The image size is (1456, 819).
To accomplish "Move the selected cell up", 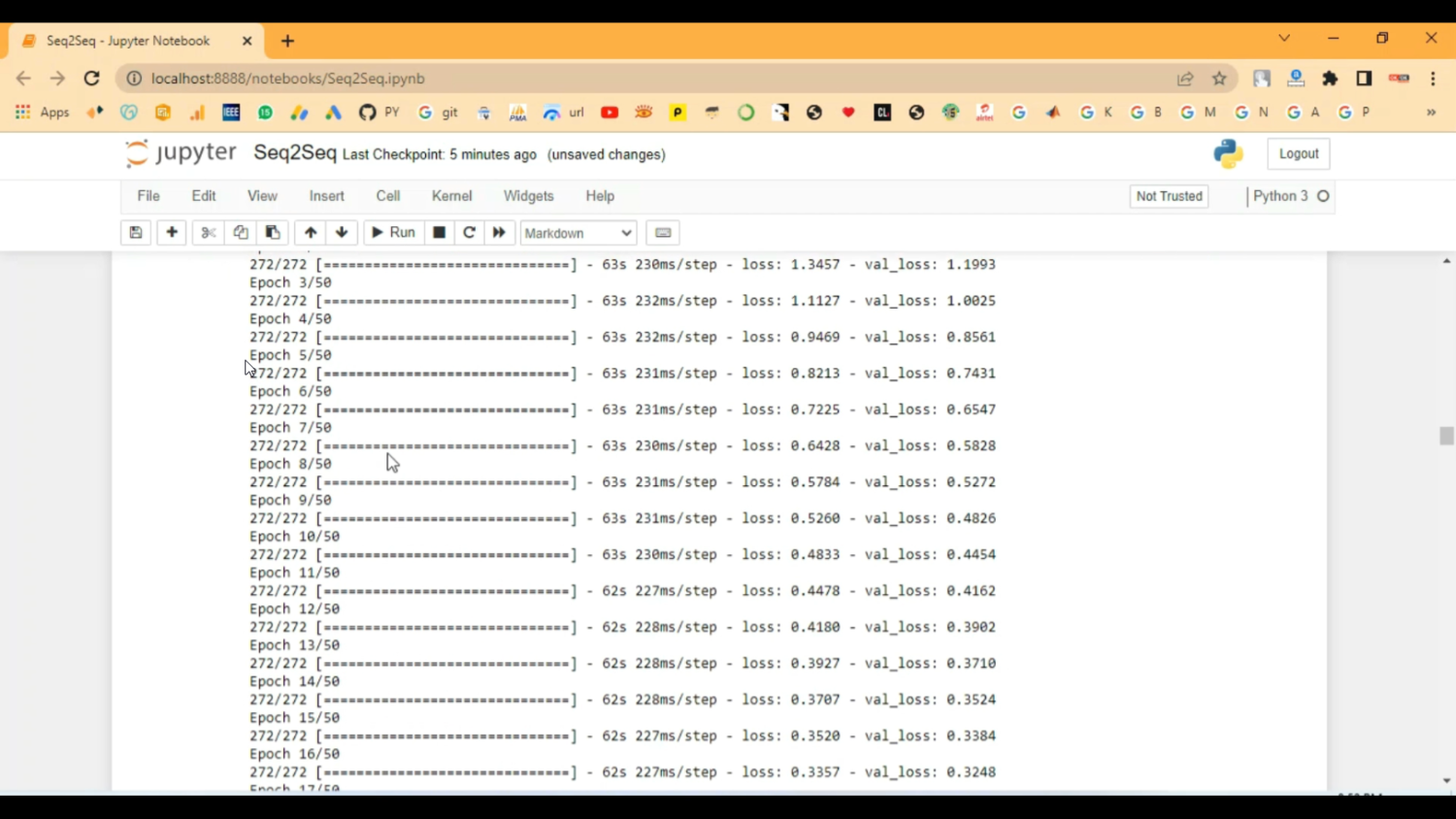I will (311, 233).
